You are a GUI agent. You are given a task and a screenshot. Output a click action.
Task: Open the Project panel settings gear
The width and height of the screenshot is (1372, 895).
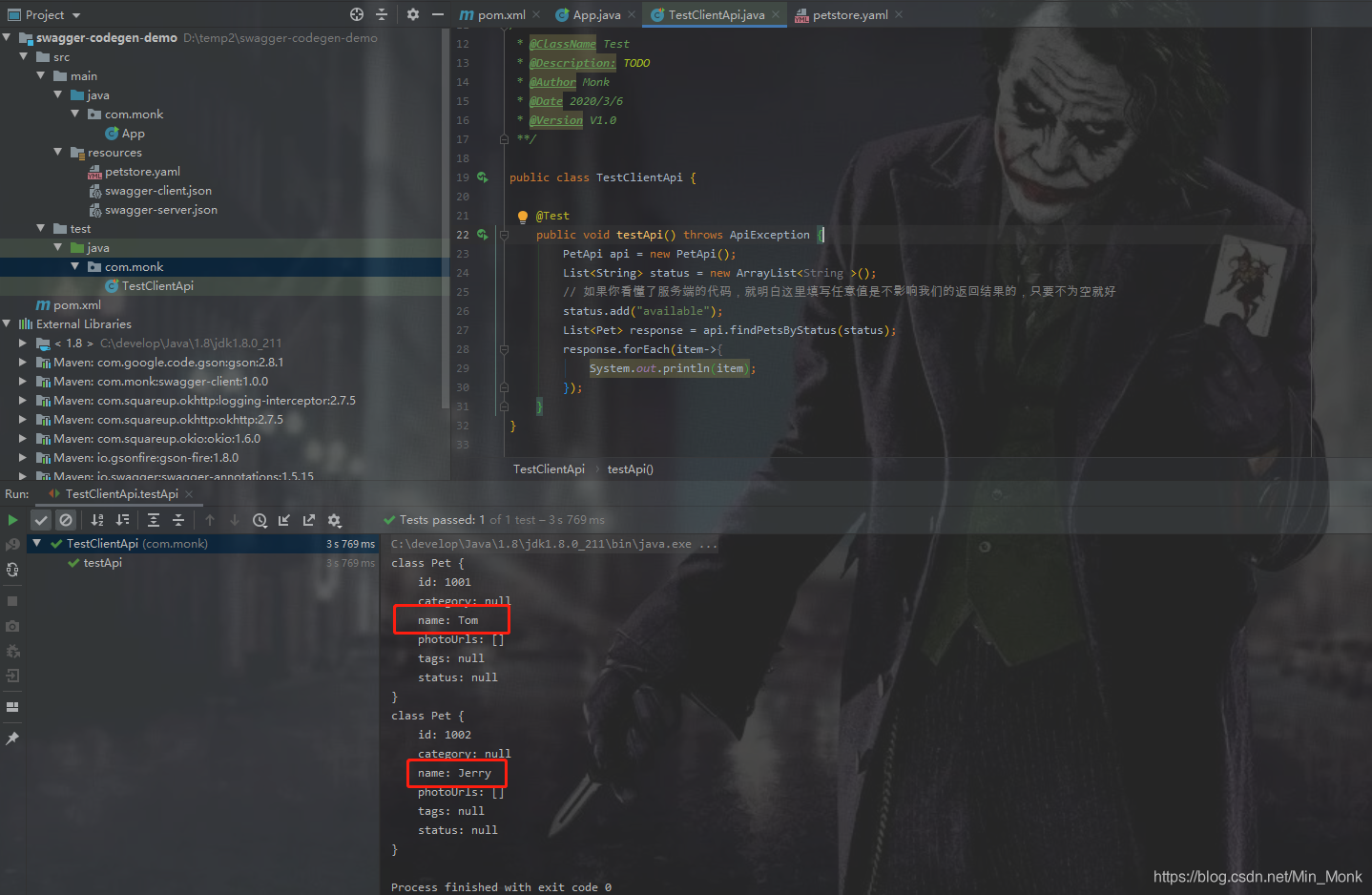click(x=412, y=14)
